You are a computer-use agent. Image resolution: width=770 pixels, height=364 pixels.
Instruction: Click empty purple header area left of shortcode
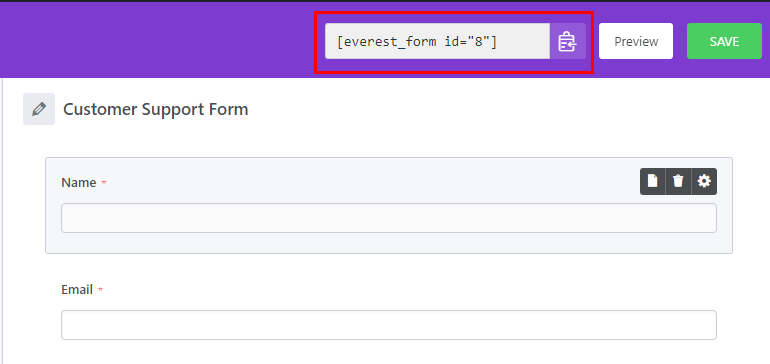click(x=157, y=41)
